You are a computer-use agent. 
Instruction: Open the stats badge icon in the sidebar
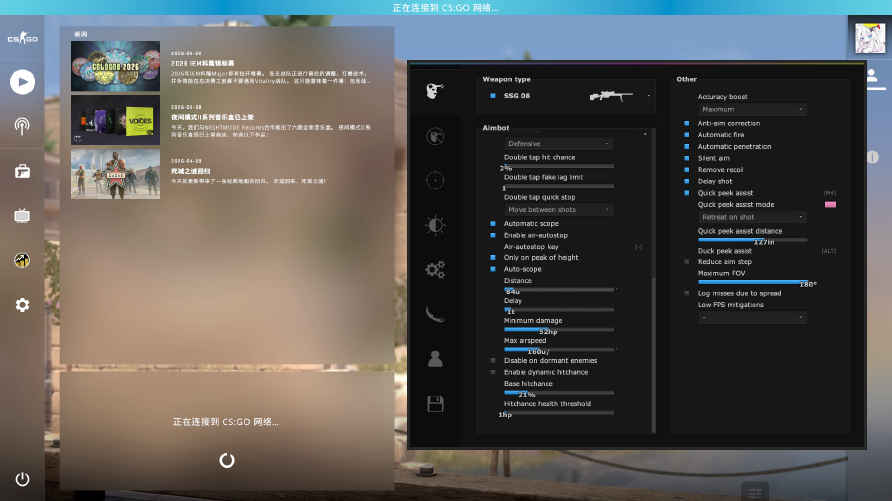(x=22, y=260)
